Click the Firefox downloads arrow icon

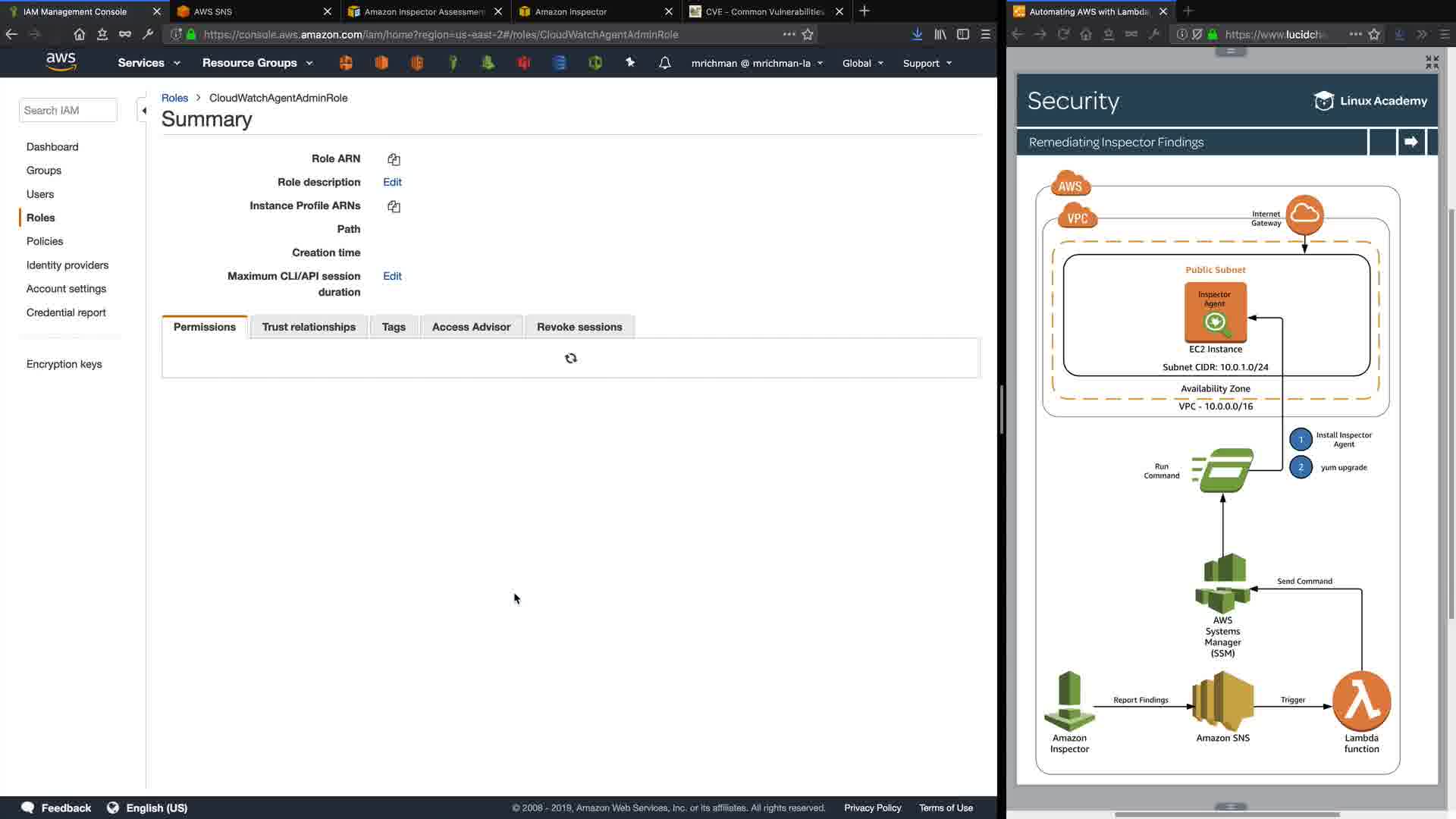[x=917, y=34]
